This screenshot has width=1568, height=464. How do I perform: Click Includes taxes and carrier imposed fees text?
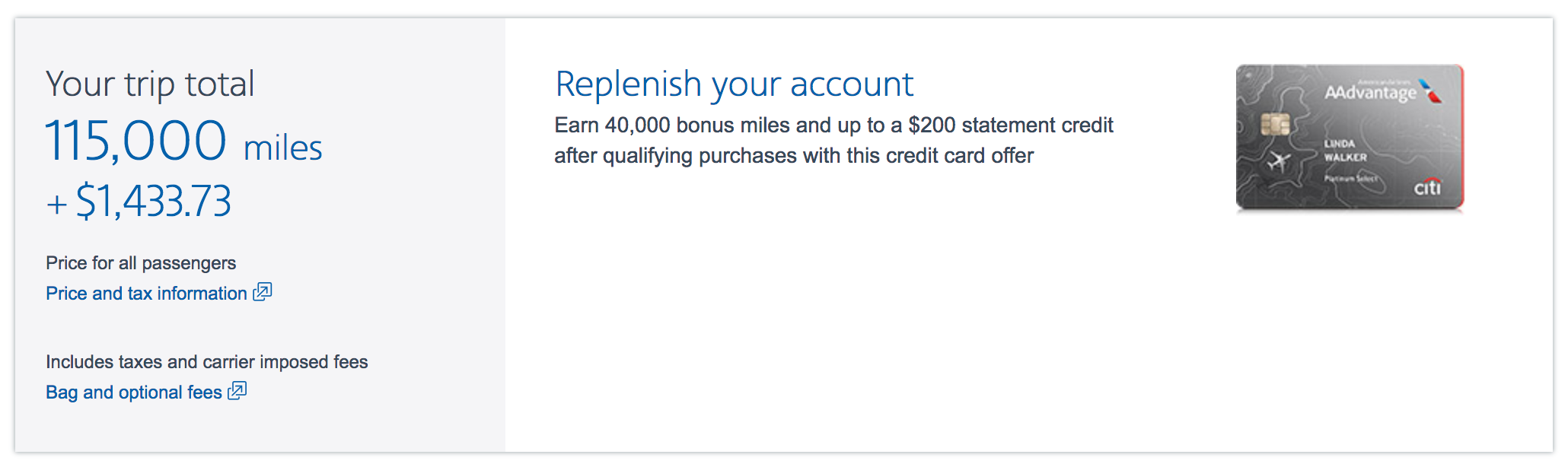[x=206, y=362]
